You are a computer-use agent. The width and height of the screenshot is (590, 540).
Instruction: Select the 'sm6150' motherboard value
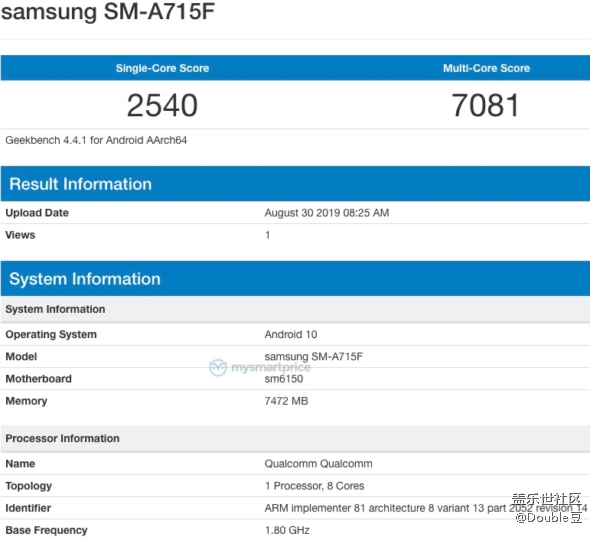(x=284, y=379)
